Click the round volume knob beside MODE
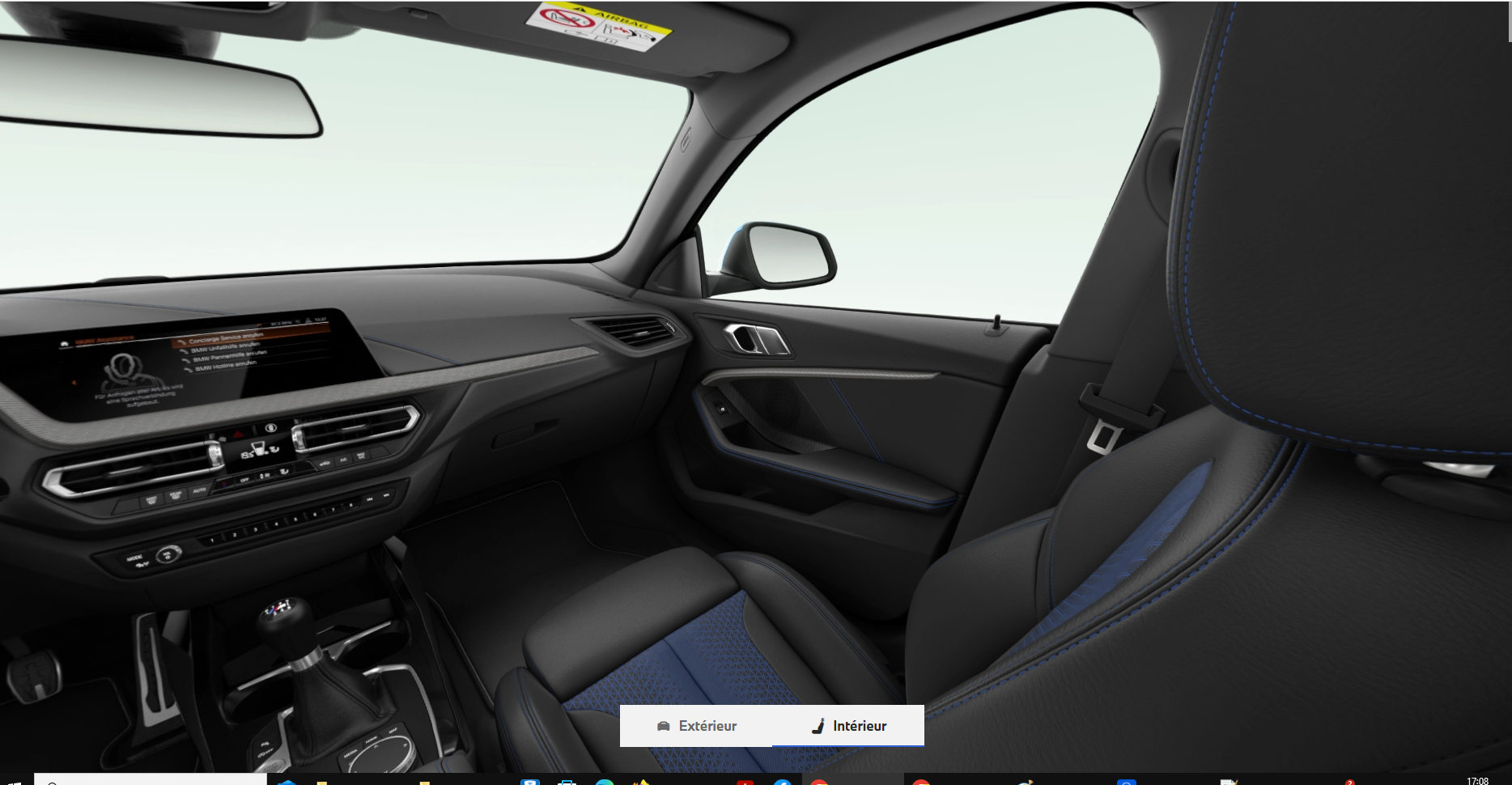Screen dimensions: 1512x785 (x=168, y=554)
